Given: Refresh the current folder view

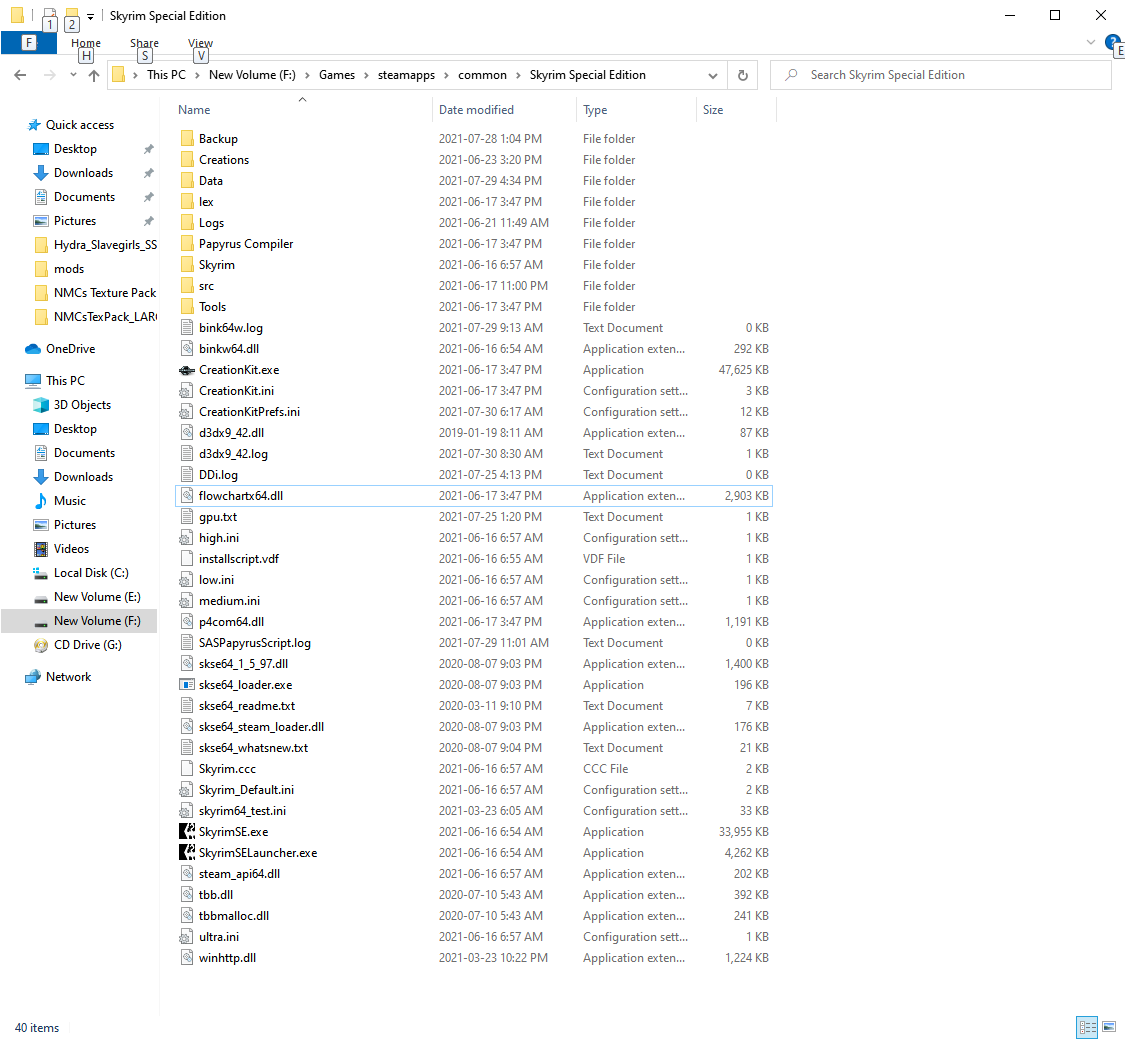Looking at the screenshot, I should [743, 75].
